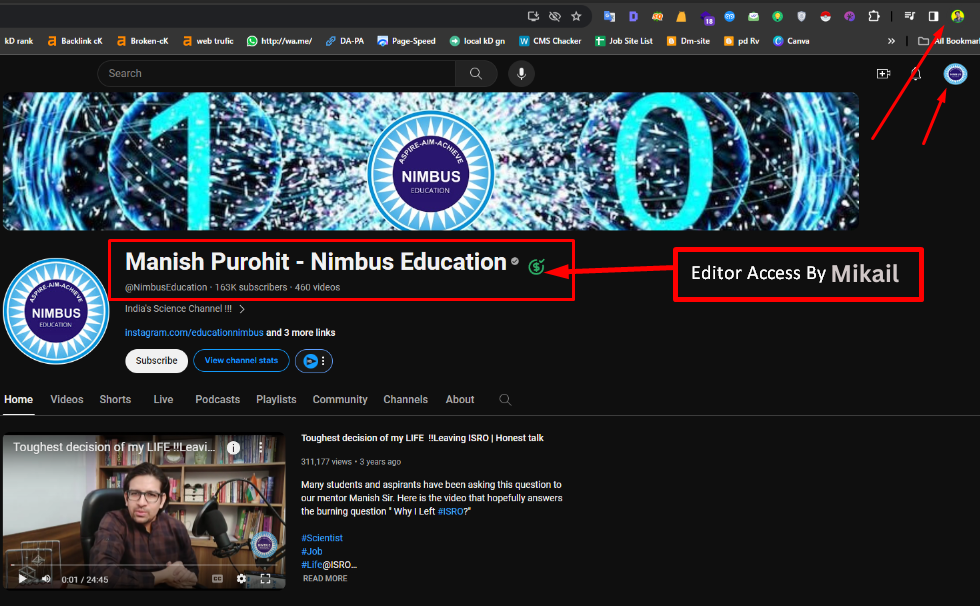This screenshot has height=606, width=980.
Task: Click the video info (i) icon
Action: click(x=233, y=448)
